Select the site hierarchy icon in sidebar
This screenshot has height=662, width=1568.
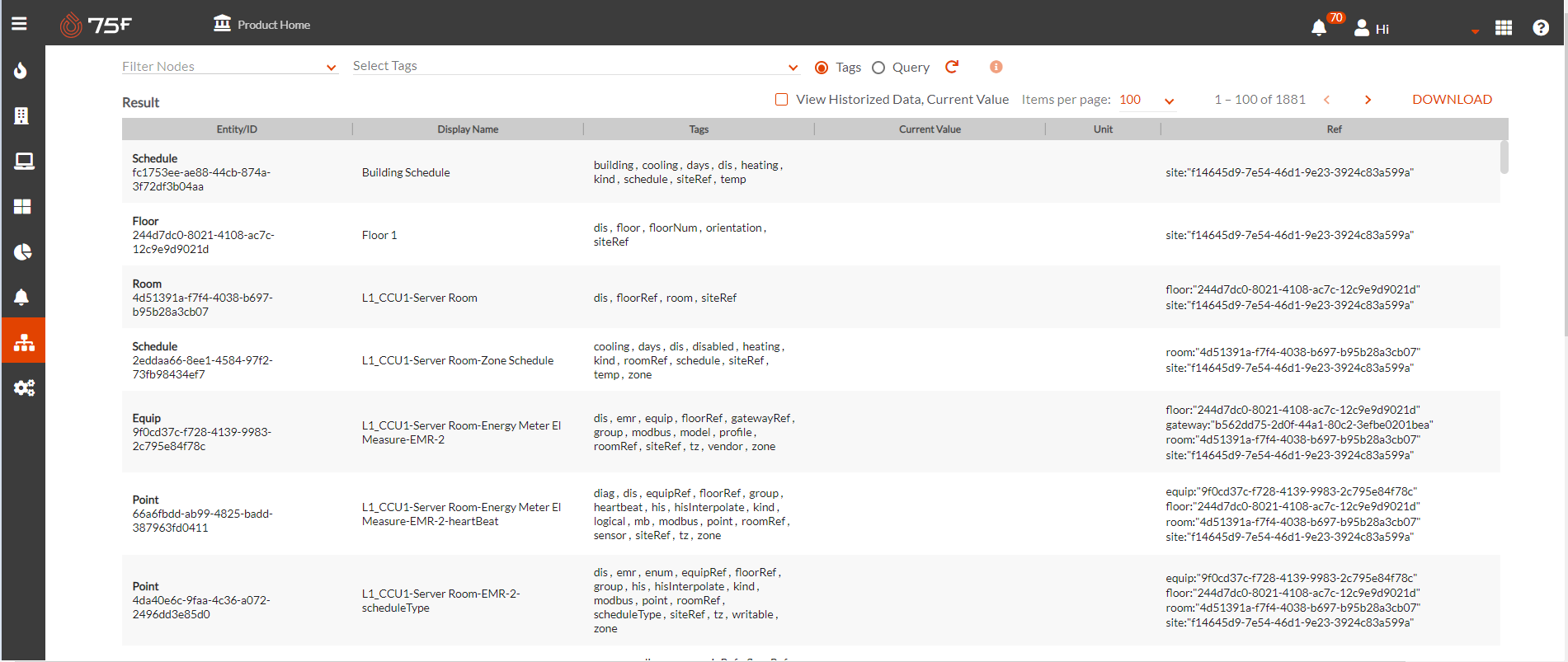23,341
